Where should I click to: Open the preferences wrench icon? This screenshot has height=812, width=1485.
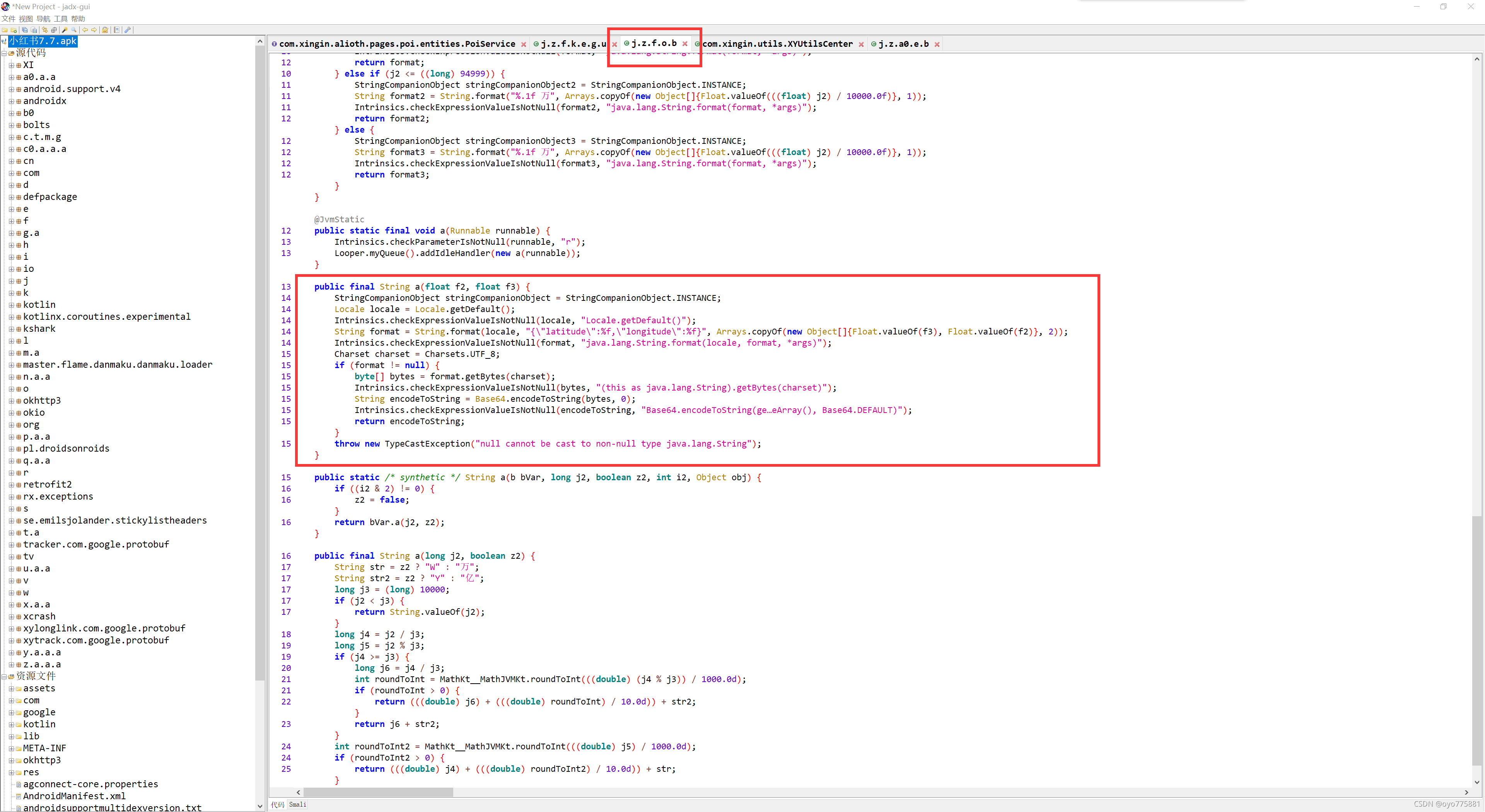pyautogui.click(x=128, y=30)
